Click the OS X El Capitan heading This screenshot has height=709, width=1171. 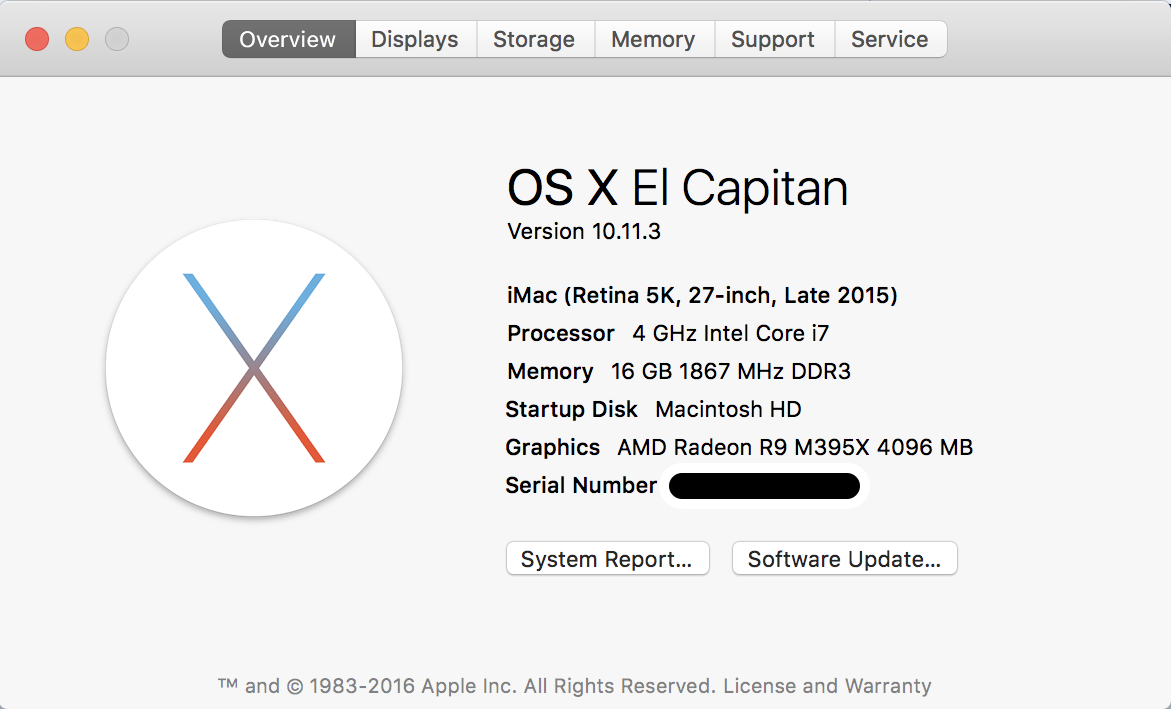point(677,188)
